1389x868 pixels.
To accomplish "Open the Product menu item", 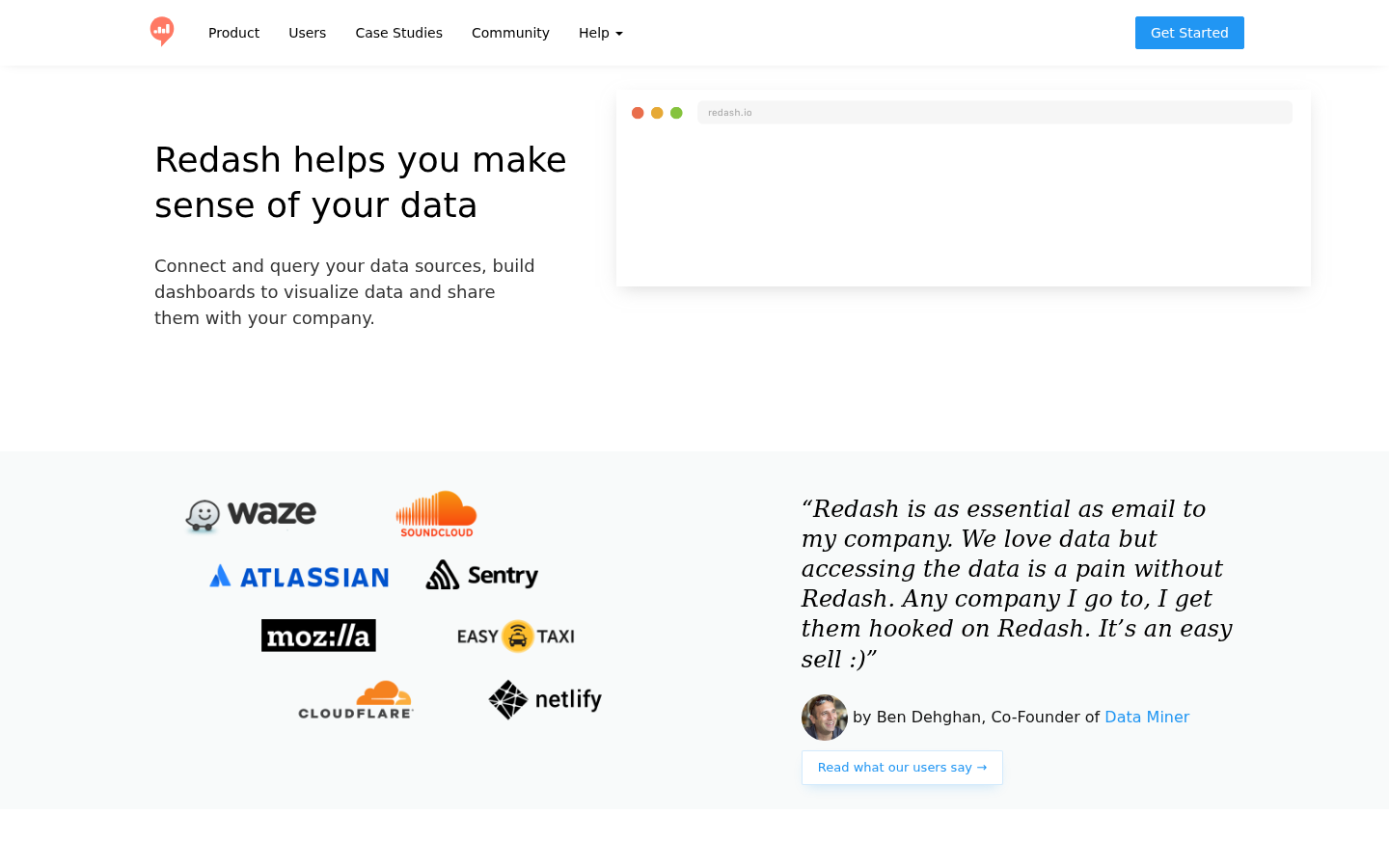I will (x=233, y=33).
